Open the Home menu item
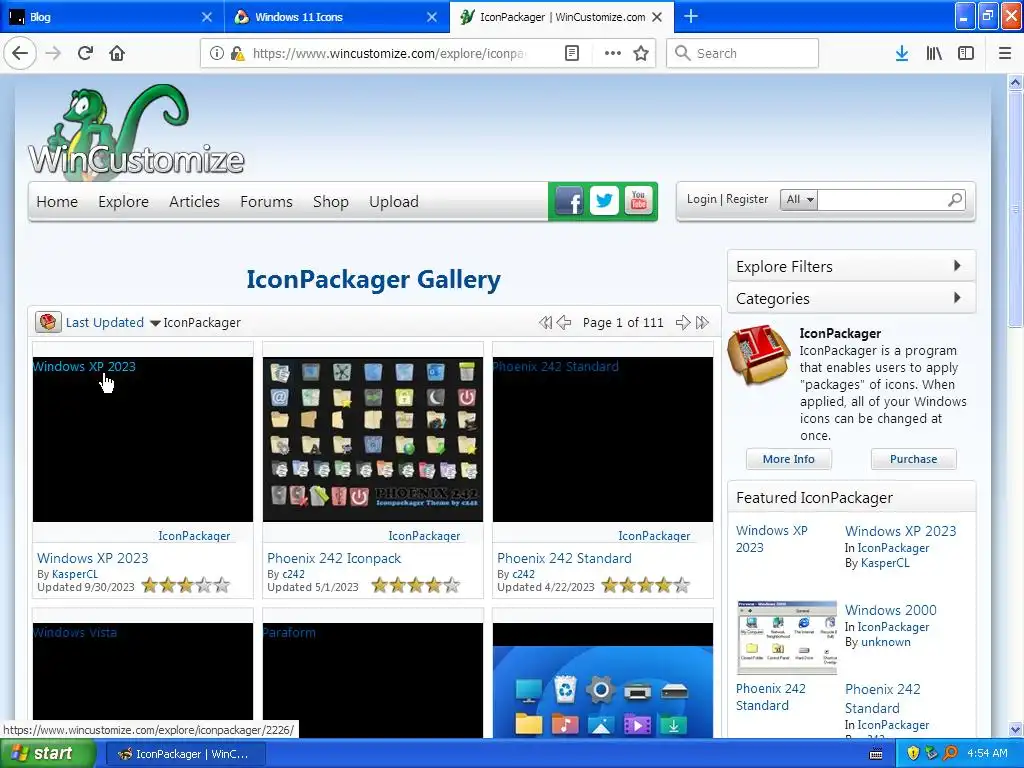Viewport: 1024px width, 768px height. pyautogui.click(x=57, y=202)
